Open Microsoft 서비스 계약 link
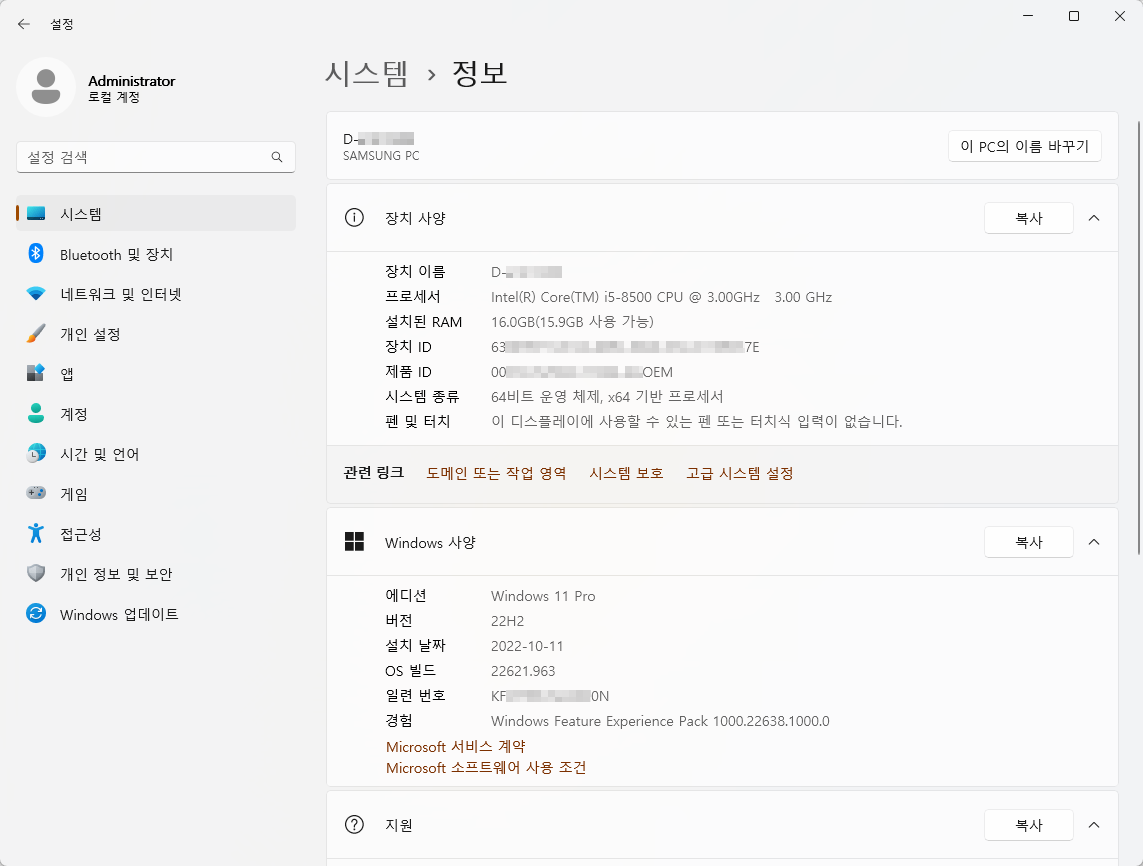The height and width of the screenshot is (866, 1143). (x=455, y=746)
